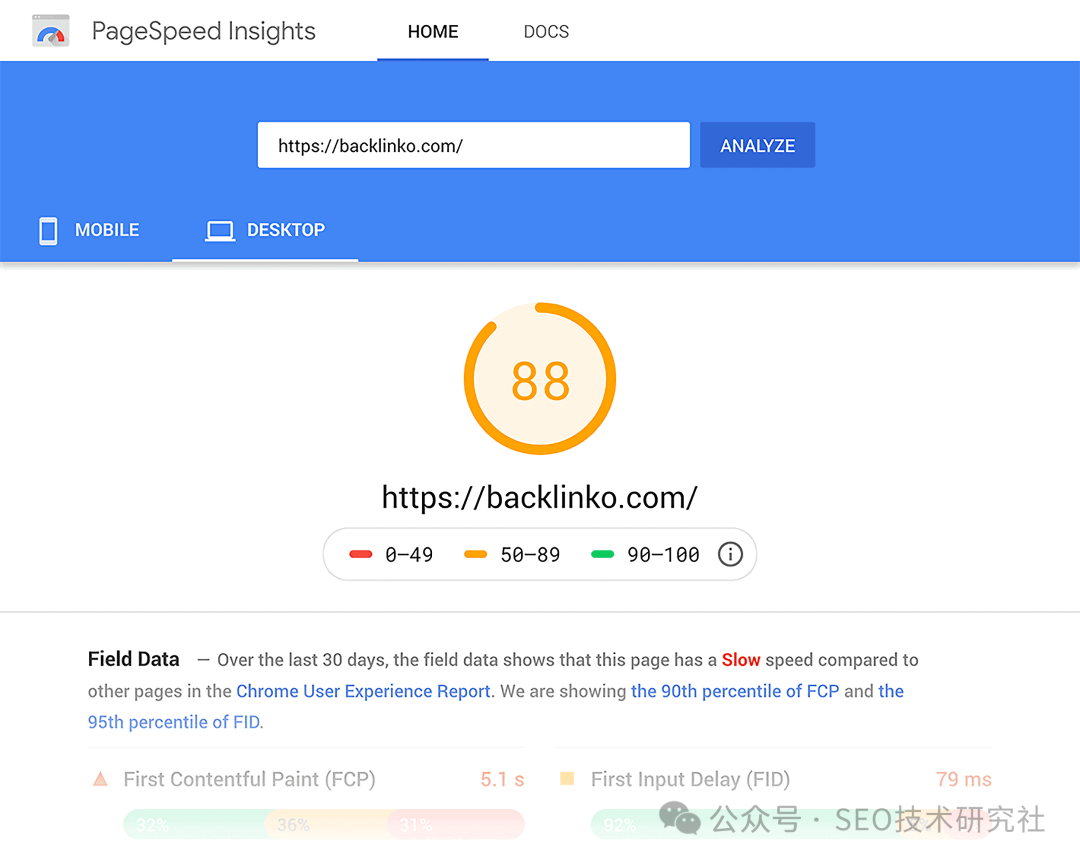Screen dimensions: 1080x863
Task: Select the DESKTOP results tab
Action: (x=265, y=230)
